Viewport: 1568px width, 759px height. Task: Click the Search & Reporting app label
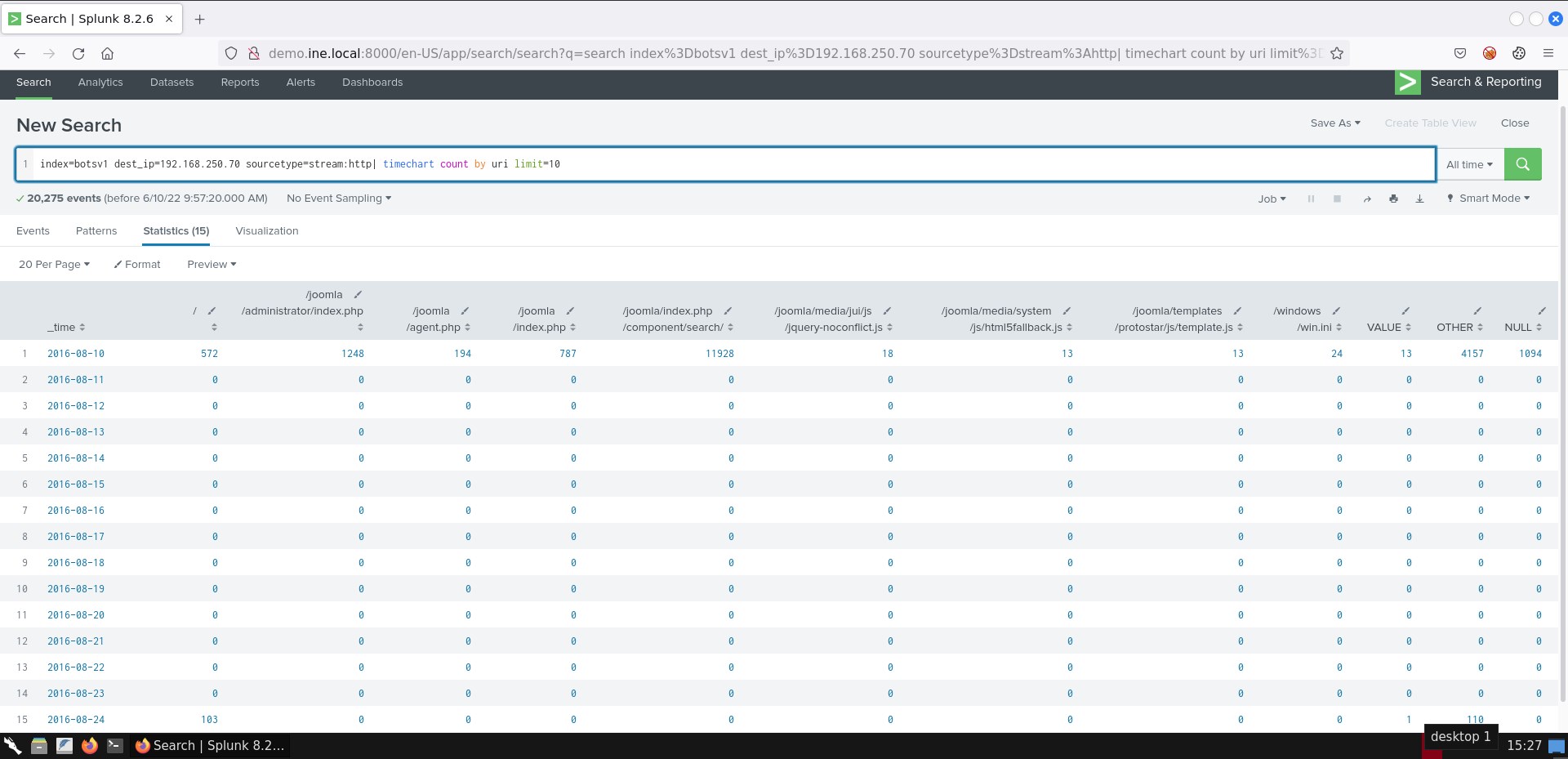click(1486, 82)
